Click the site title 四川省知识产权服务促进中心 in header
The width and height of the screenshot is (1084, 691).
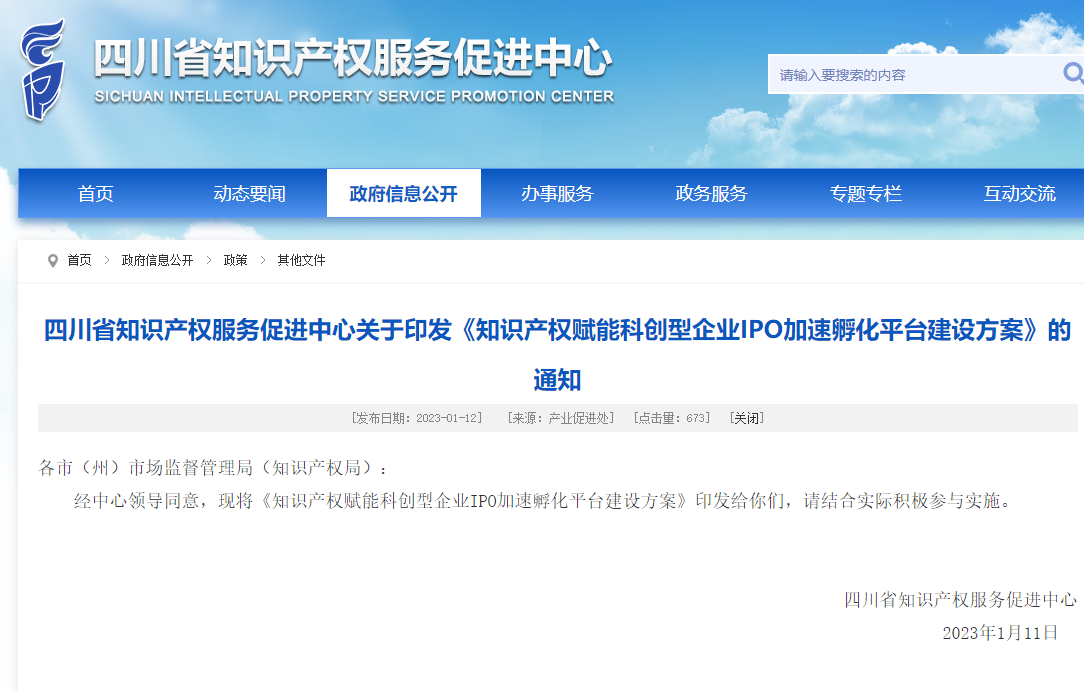coord(353,60)
